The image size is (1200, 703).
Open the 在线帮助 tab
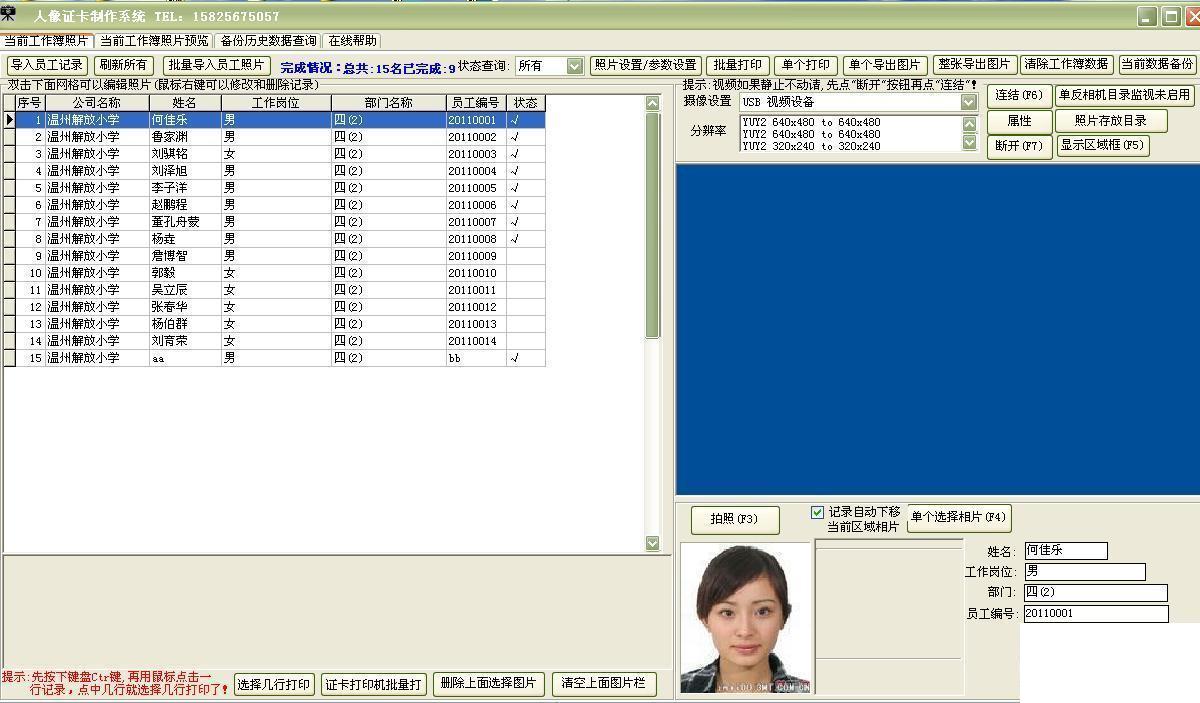352,41
